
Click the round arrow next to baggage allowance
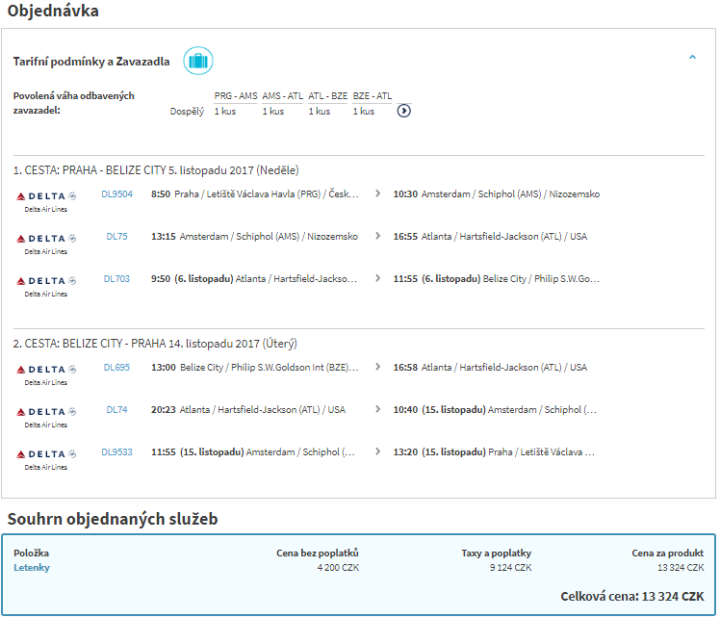[x=404, y=111]
